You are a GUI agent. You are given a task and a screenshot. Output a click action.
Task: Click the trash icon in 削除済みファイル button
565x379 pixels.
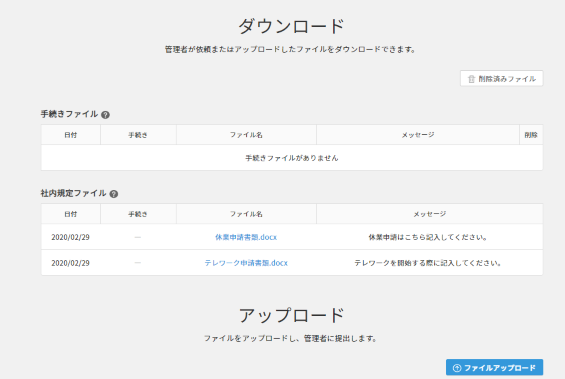[x=471, y=79]
